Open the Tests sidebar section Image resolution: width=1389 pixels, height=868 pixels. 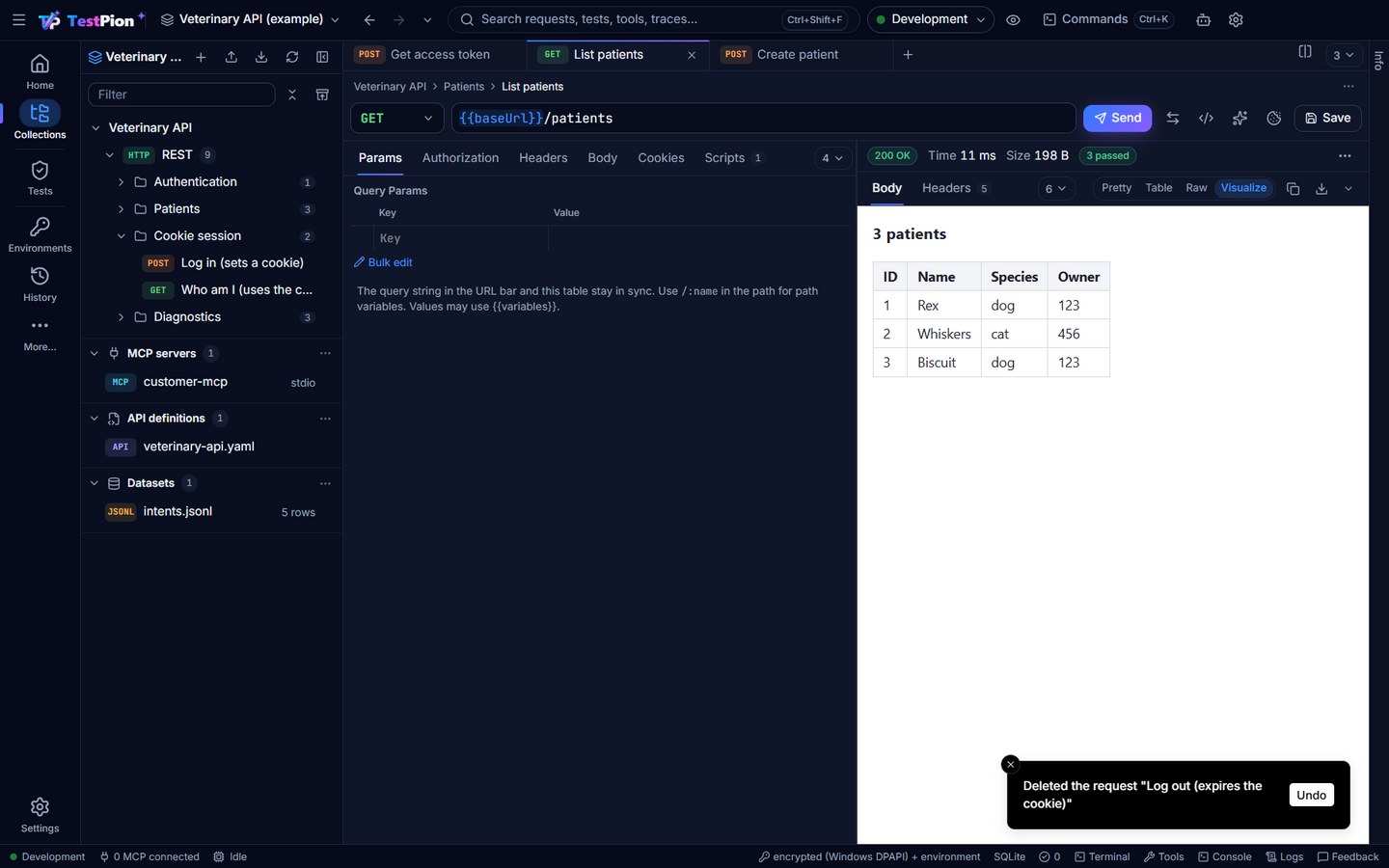(40, 177)
